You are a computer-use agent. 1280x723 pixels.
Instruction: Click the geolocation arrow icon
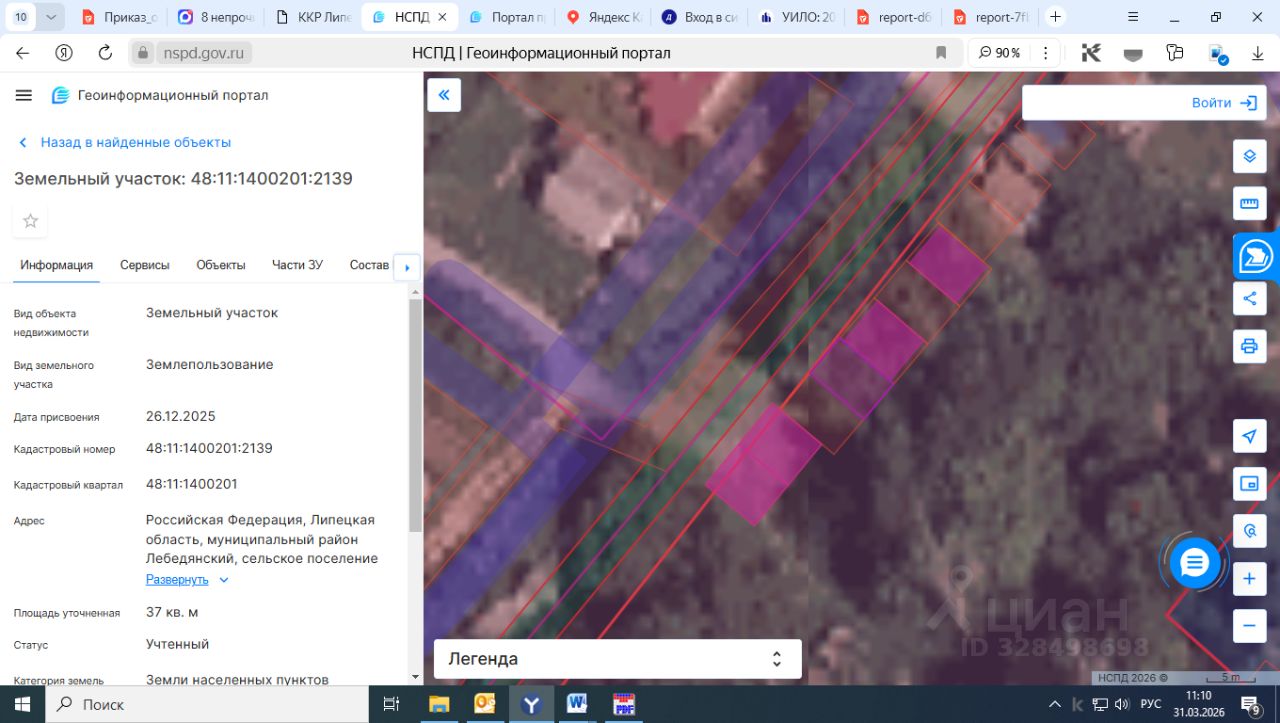pyautogui.click(x=1249, y=436)
